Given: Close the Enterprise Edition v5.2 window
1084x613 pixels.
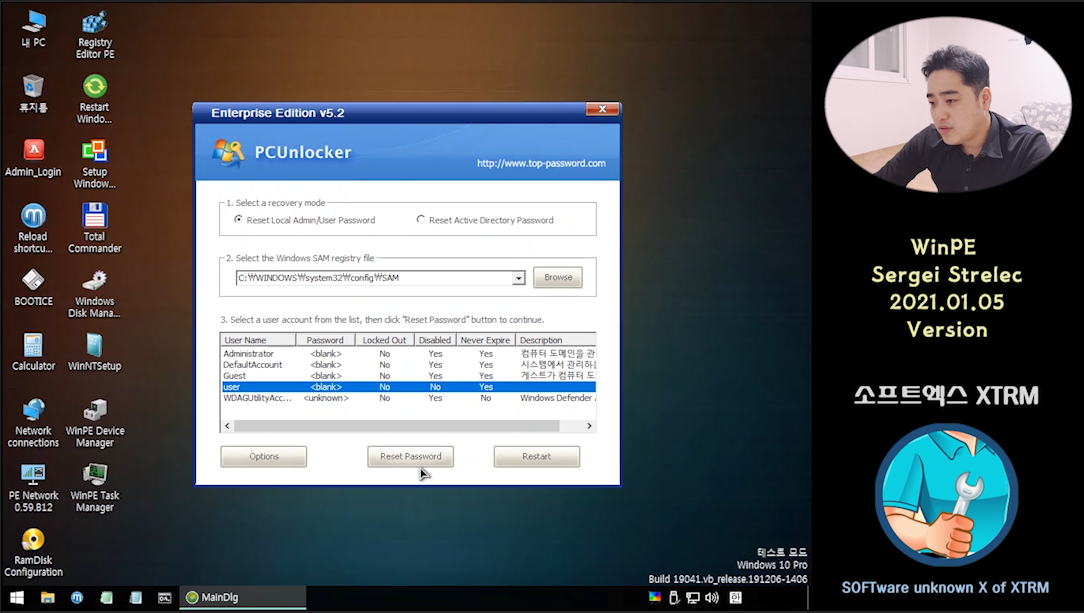Looking at the screenshot, I should point(602,109).
